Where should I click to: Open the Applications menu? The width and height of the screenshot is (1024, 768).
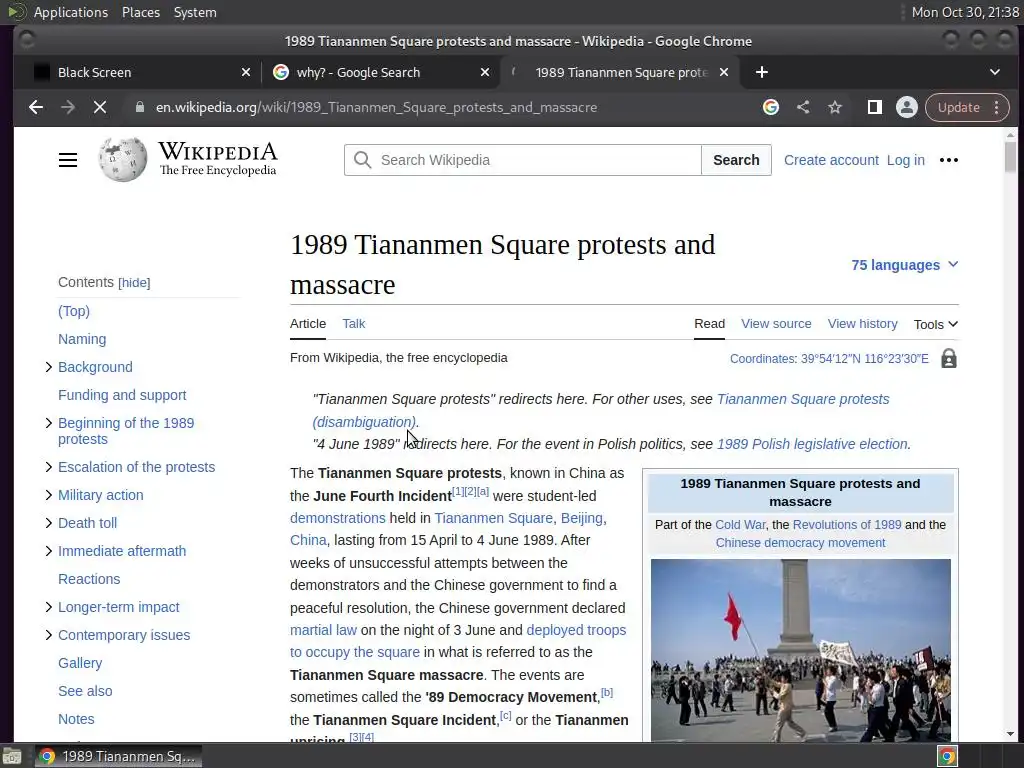[71, 12]
